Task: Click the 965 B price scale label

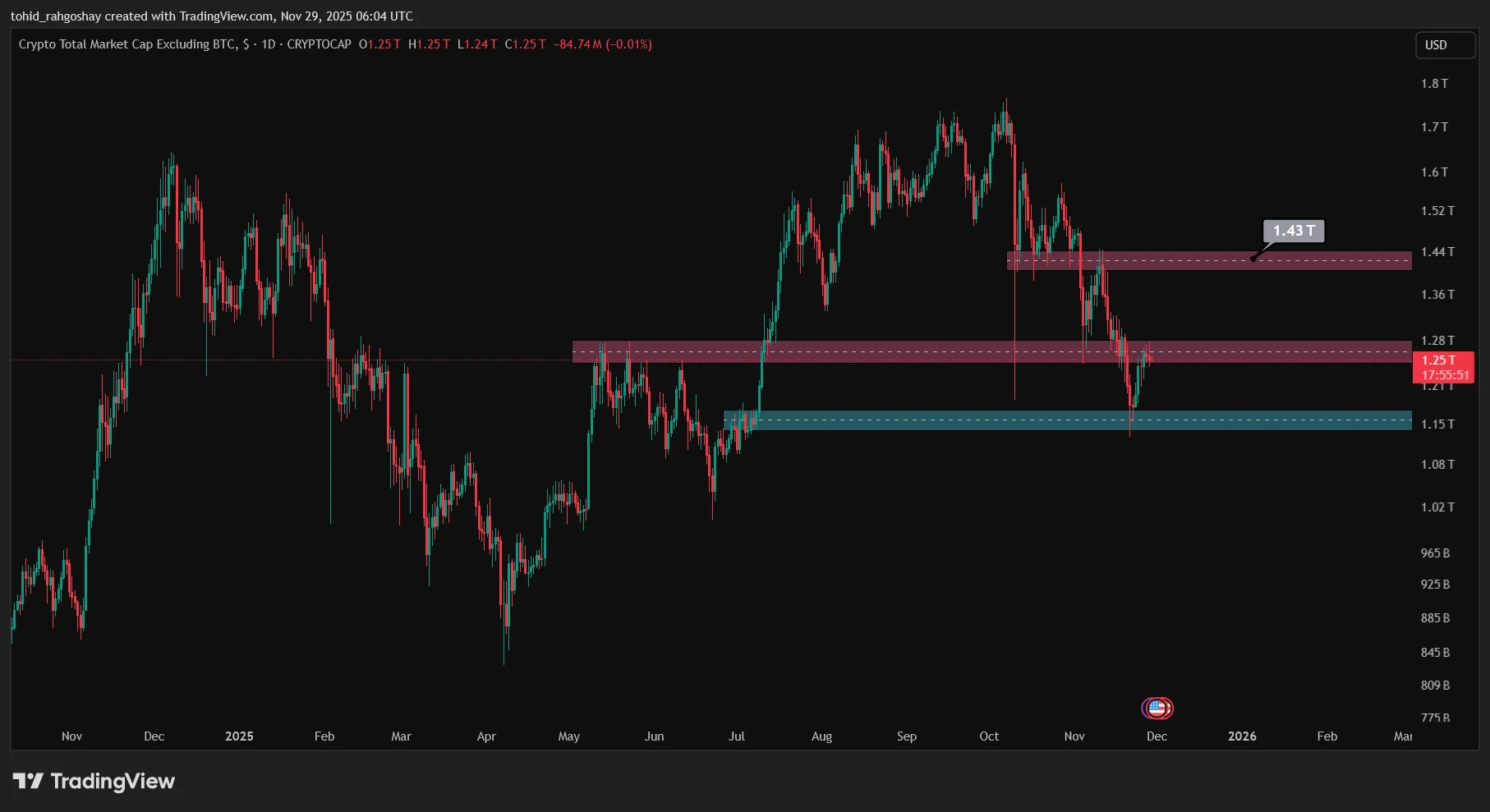Action: click(x=1435, y=553)
